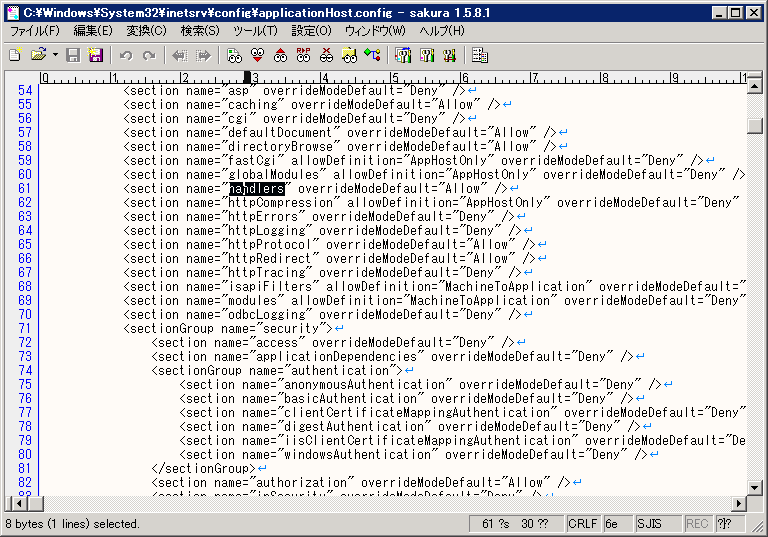Image resolution: width=768 pixels, height=537 pixels.
Task: Click "8 bytes (1 lines) selected." status message
Action: coord(72,524)
